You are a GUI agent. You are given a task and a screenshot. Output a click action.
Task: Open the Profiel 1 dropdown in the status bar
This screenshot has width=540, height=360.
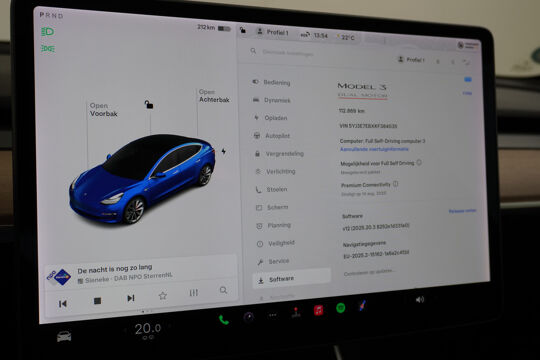tap(273, 32)
